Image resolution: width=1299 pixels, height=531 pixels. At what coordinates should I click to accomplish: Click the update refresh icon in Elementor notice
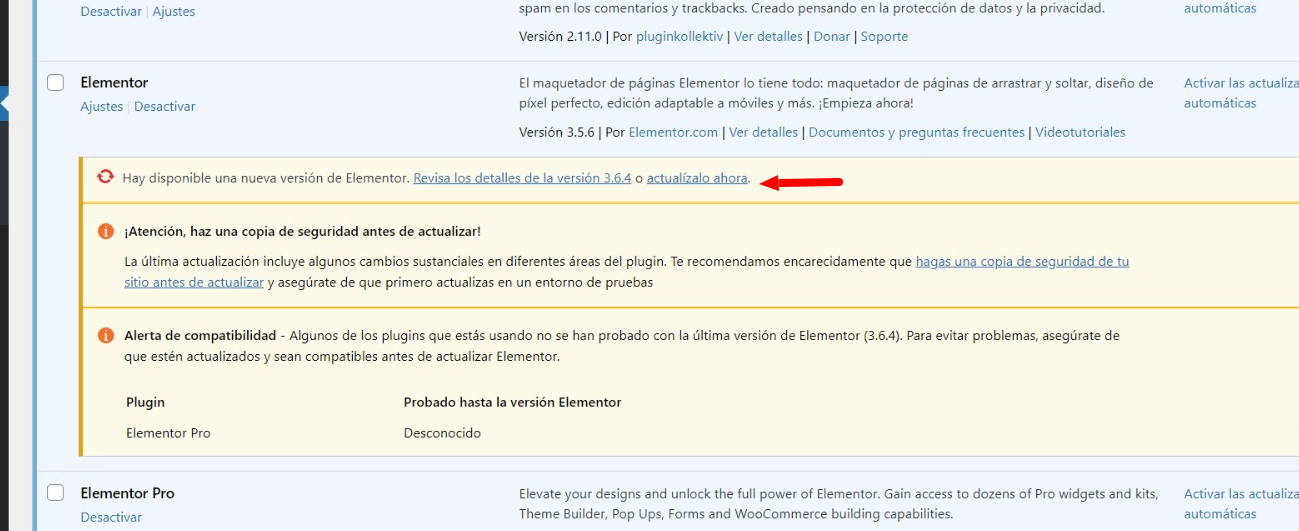(x=105, y=177)
